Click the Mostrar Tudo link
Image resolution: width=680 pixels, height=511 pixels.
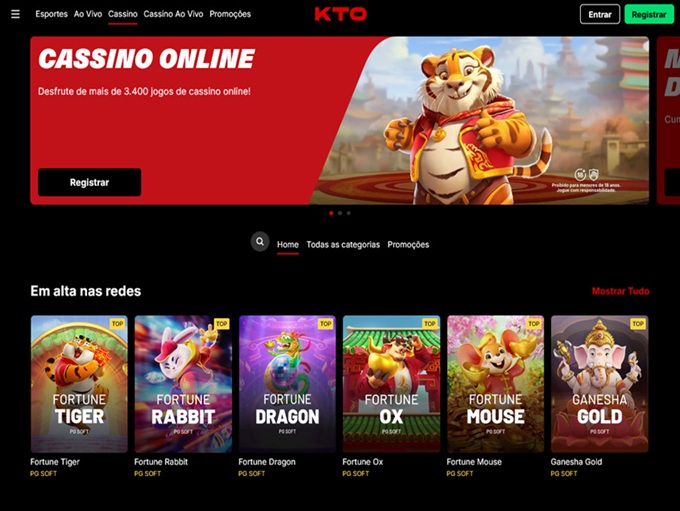(x=620, y=291)
